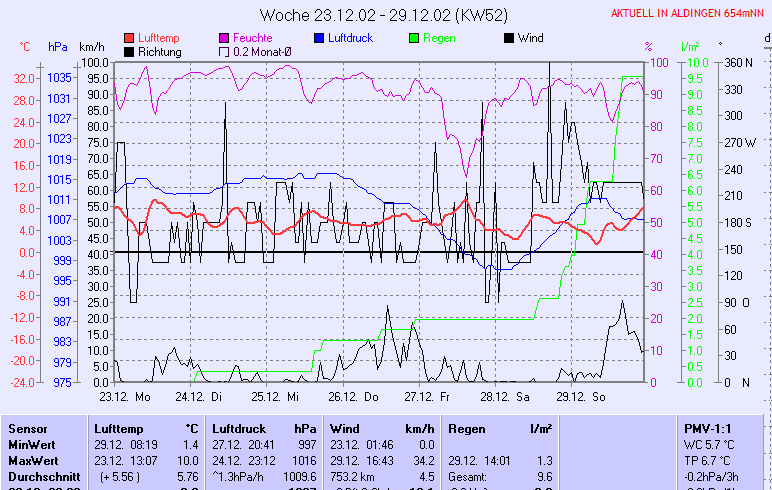
Task: Click the magenta Feuchte legend swatch
Action: tap(225, 38)
